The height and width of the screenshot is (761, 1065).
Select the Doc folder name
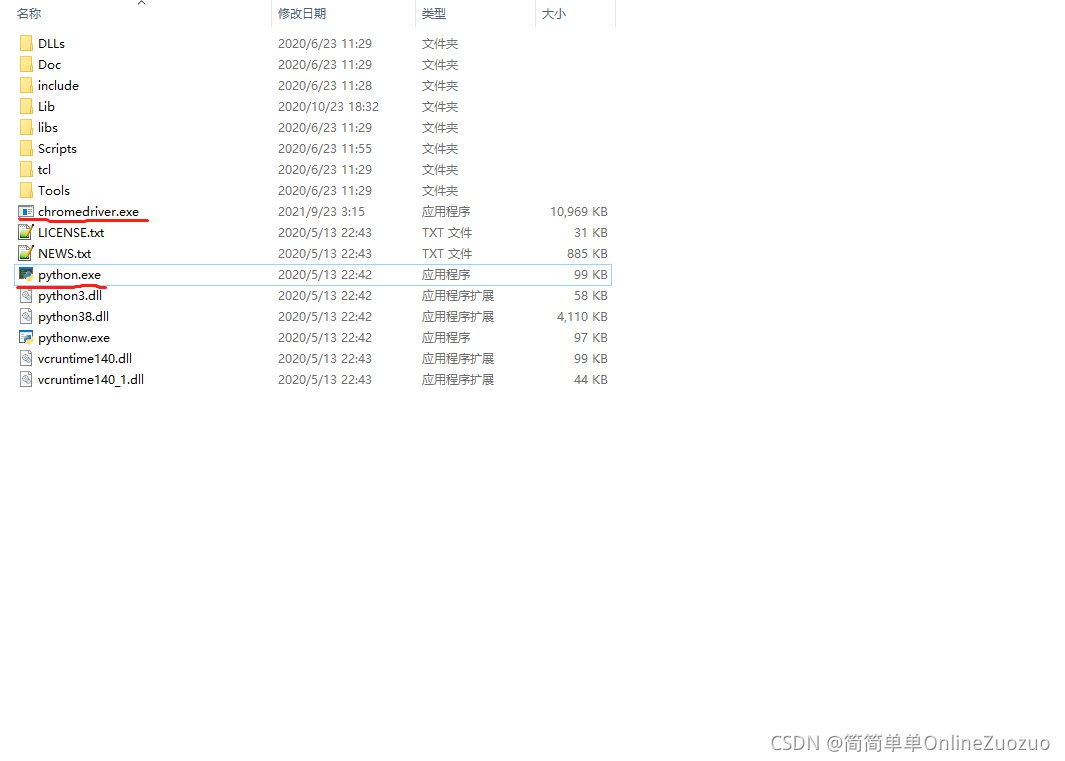(50, 65)
